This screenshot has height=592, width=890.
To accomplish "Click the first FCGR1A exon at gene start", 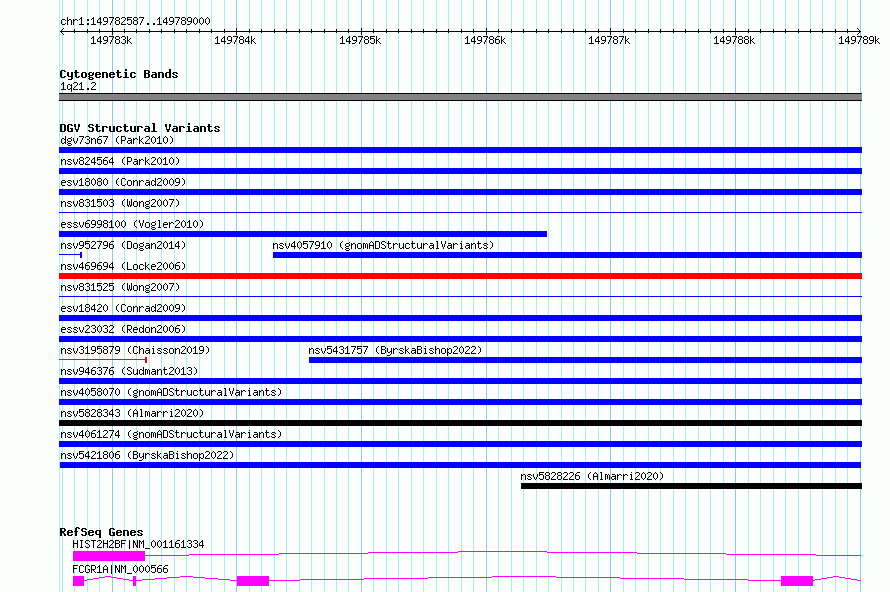I will [78, 581].
